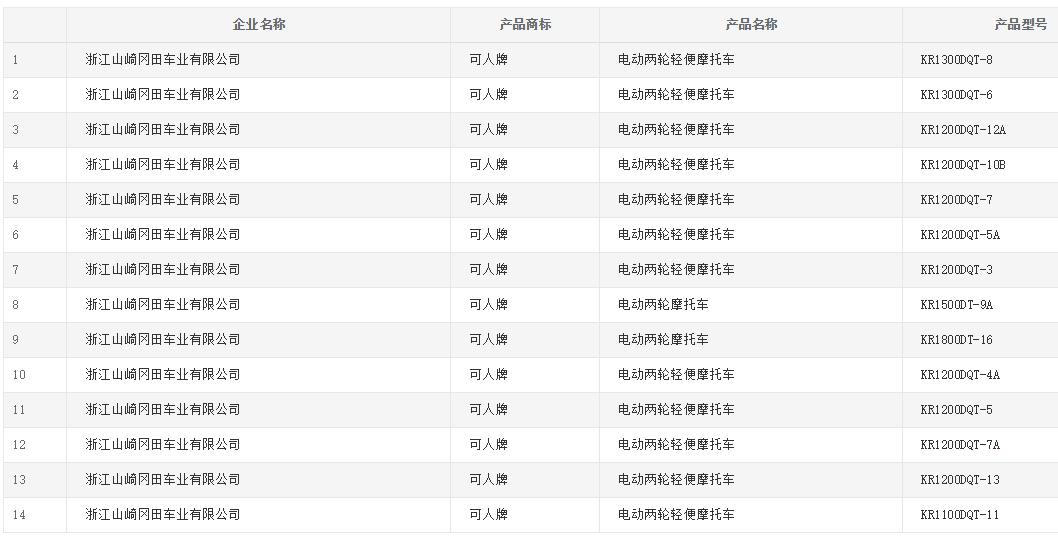Select 可人牌 trademark in row 13
The height and width of the screenshot is (553, 1058).
pos(489,481)
